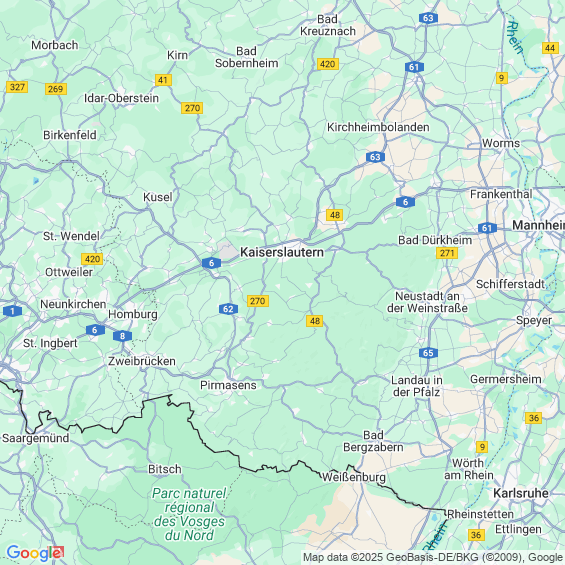565x565 pixels.
Task: Click the A65 shield near Landau
Action: point(428,353)
